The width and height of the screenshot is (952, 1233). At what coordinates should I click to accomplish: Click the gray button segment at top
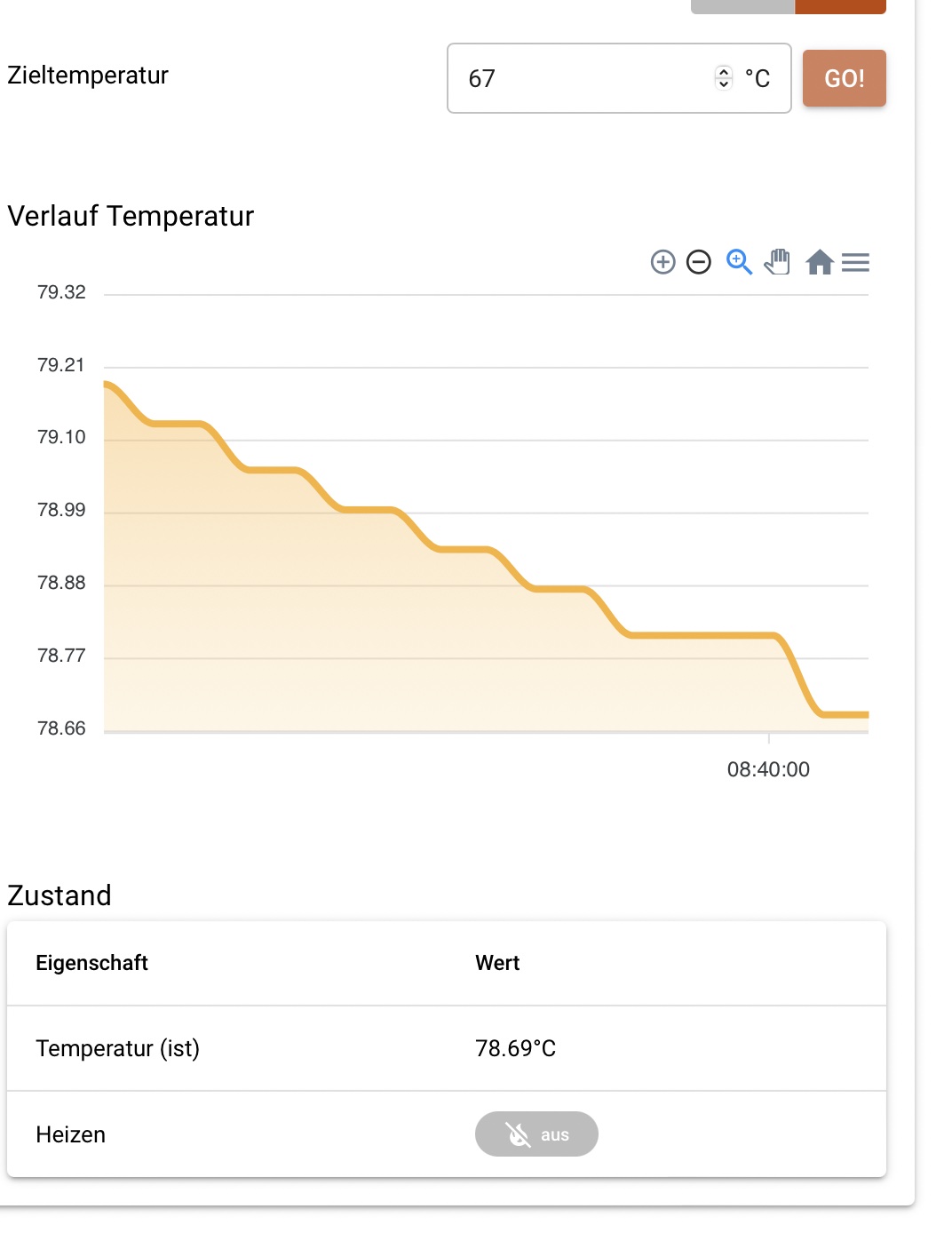(x=742, y=6)
